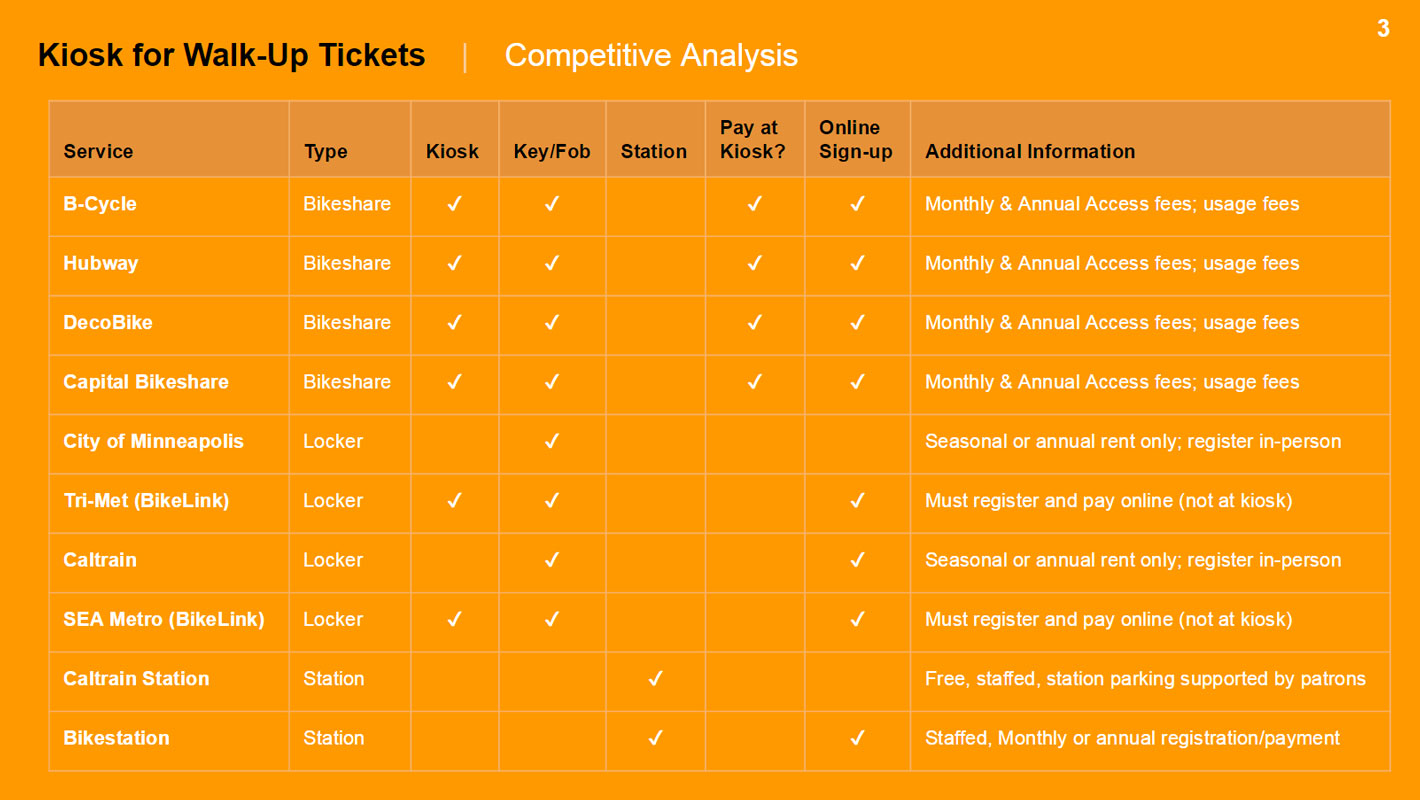This screenshot has width=1420, height=800.
Task: Click the Tri-Met (BikeLink) service name
Action: 146,500
